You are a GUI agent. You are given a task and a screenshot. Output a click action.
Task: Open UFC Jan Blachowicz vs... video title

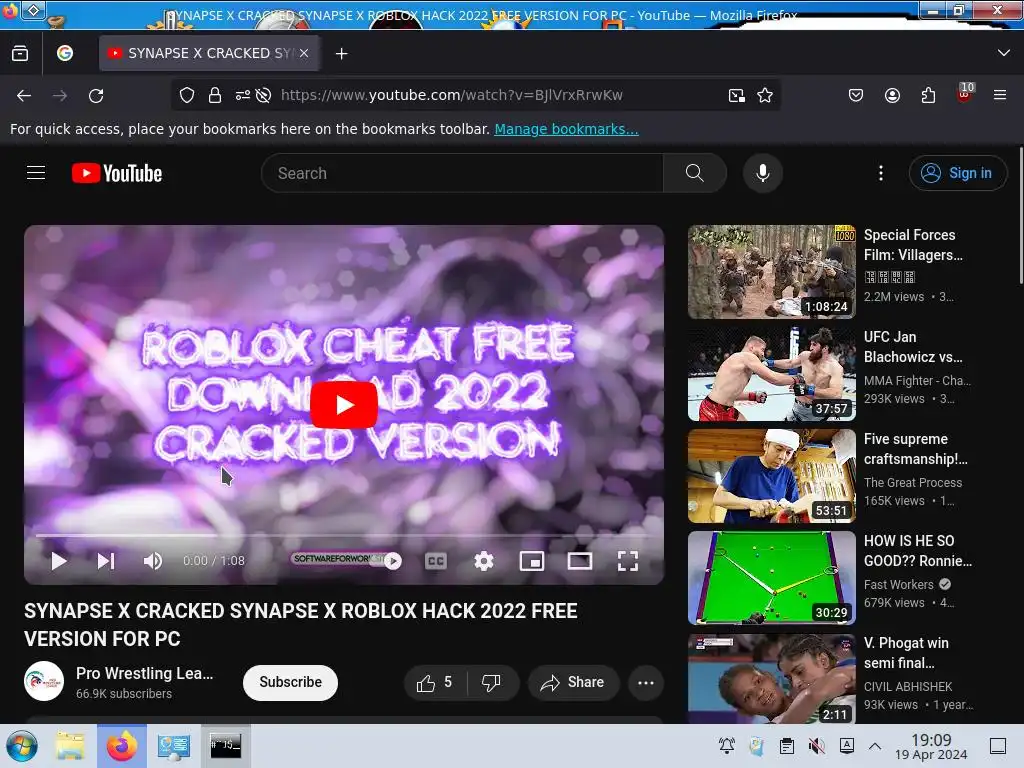tap(913, 347)
